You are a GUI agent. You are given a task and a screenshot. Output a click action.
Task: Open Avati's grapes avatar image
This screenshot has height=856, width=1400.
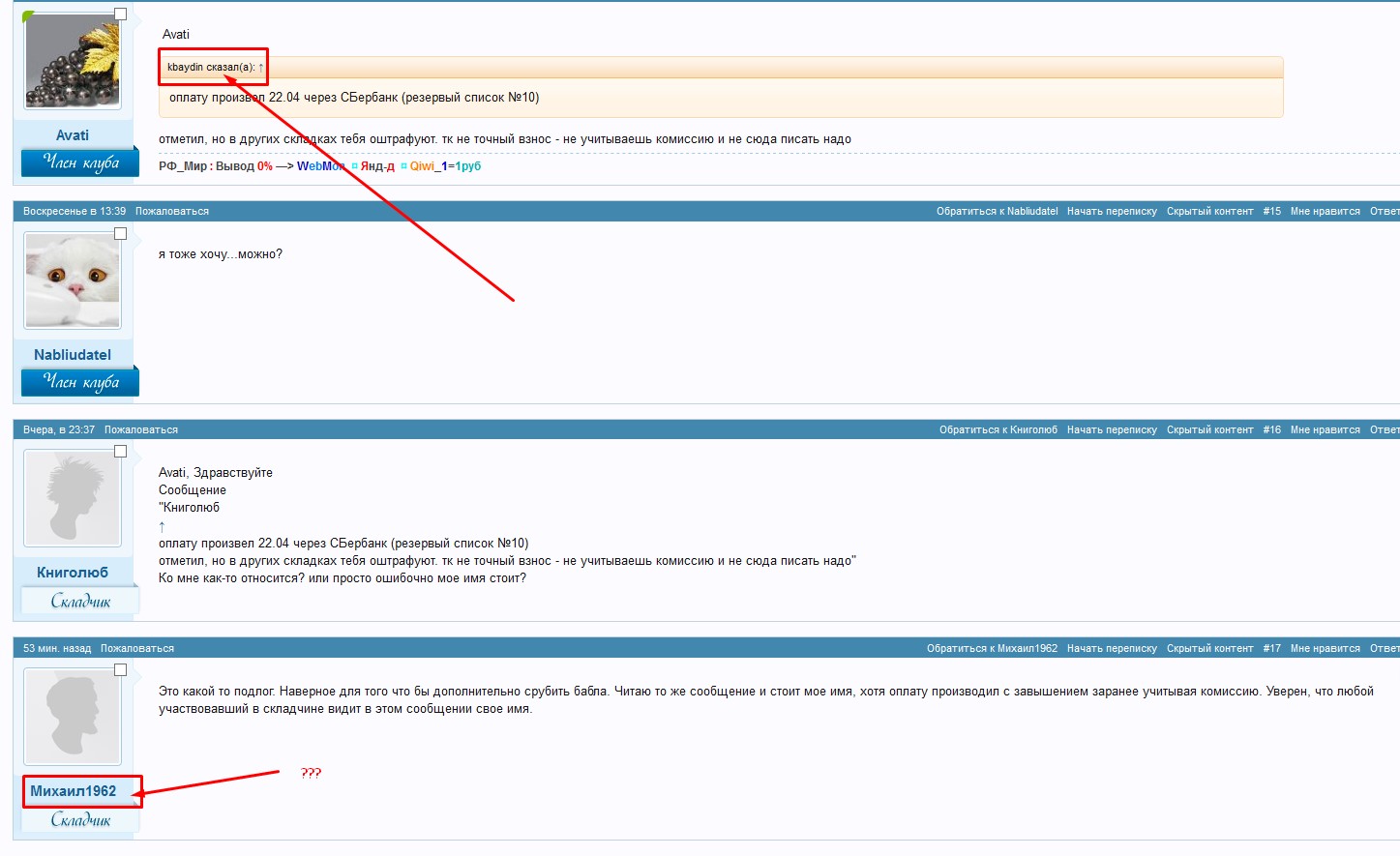pyautogui.click(x=73, y=62)
